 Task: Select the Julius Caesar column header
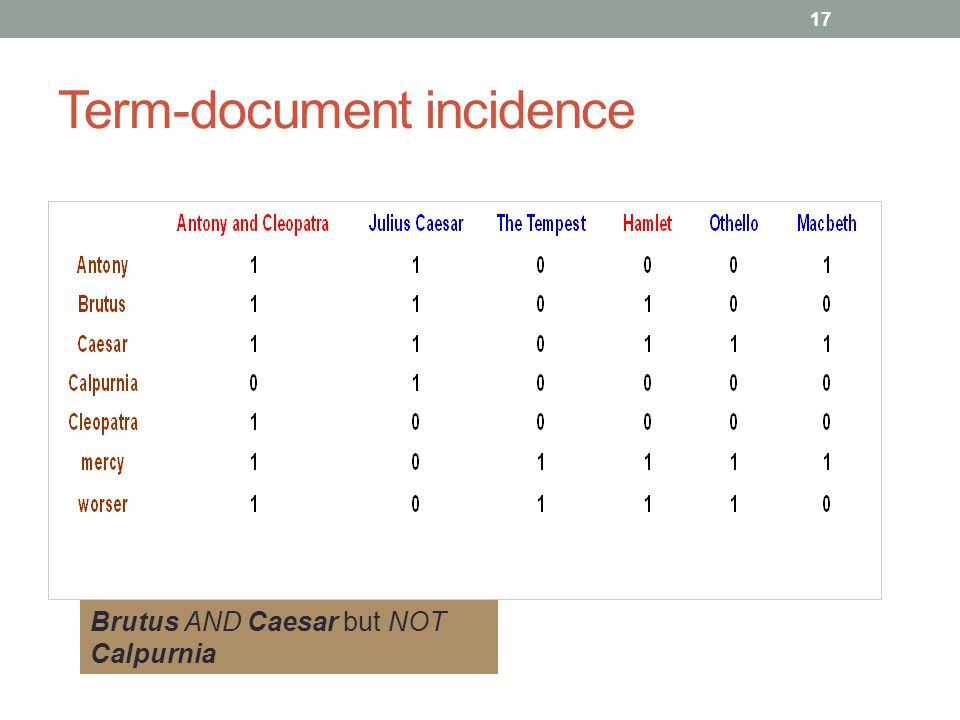pyautogui.click(x=416, y=223)
